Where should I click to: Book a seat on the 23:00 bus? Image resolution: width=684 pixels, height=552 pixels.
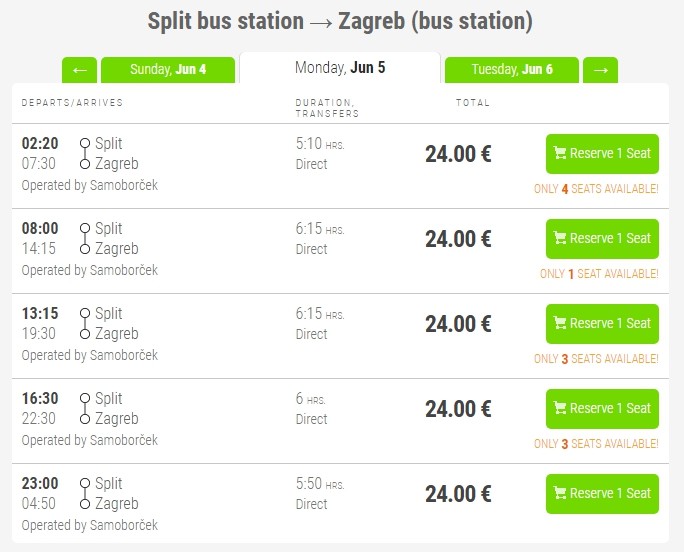click(602, 494)
